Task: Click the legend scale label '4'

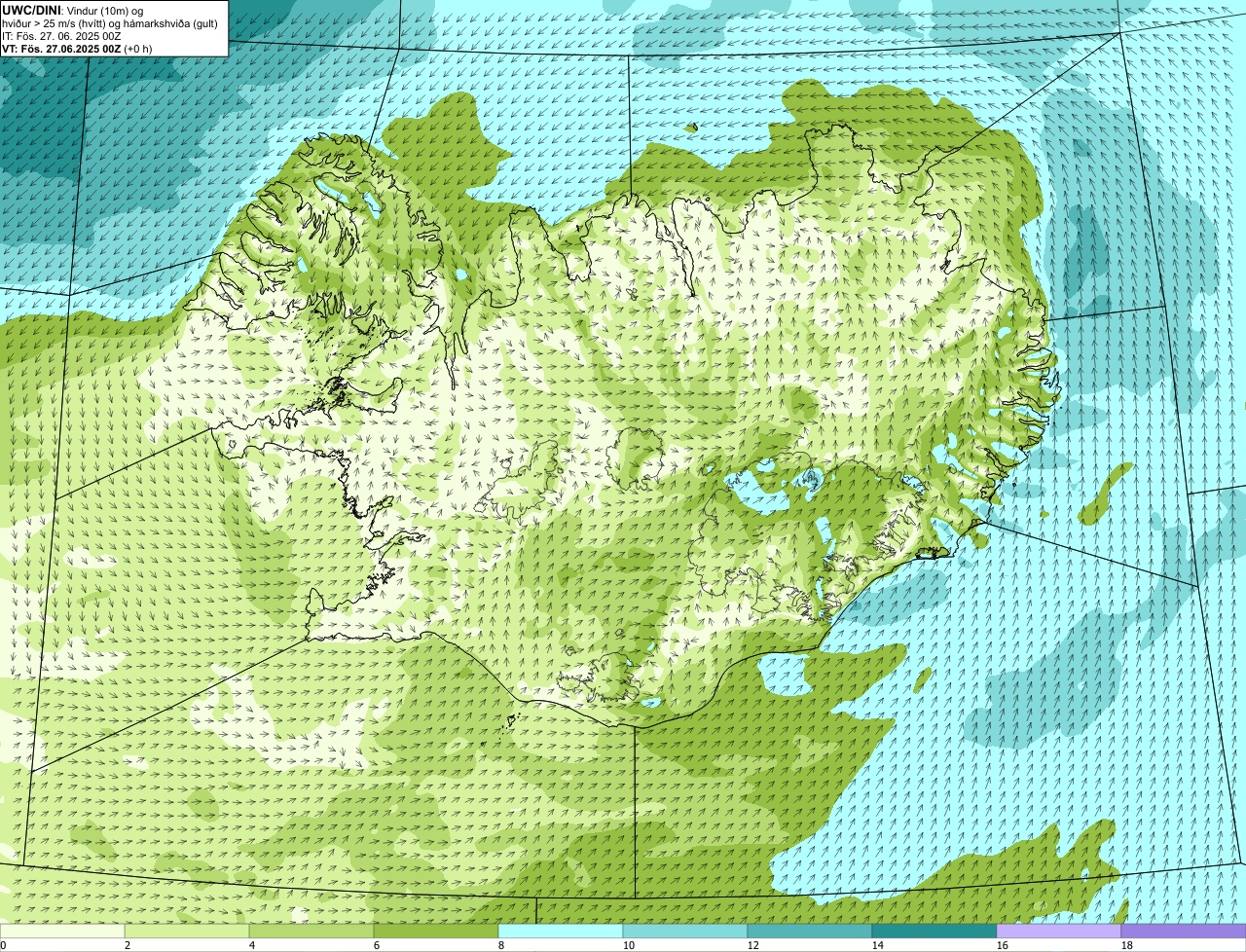Action: [252, 945]
